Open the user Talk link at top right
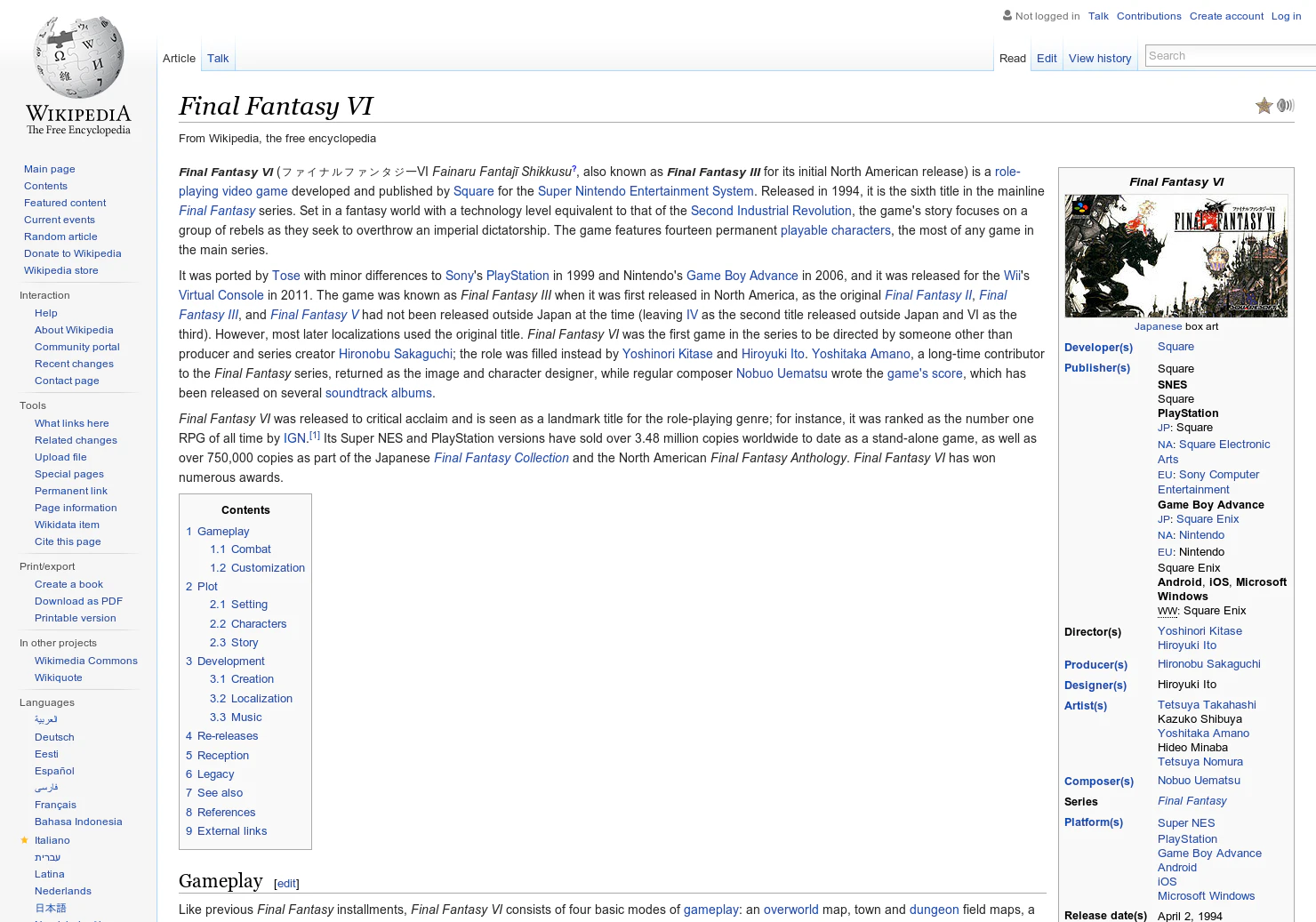Screen dimensions: 1316x922 pos(1098,16)
